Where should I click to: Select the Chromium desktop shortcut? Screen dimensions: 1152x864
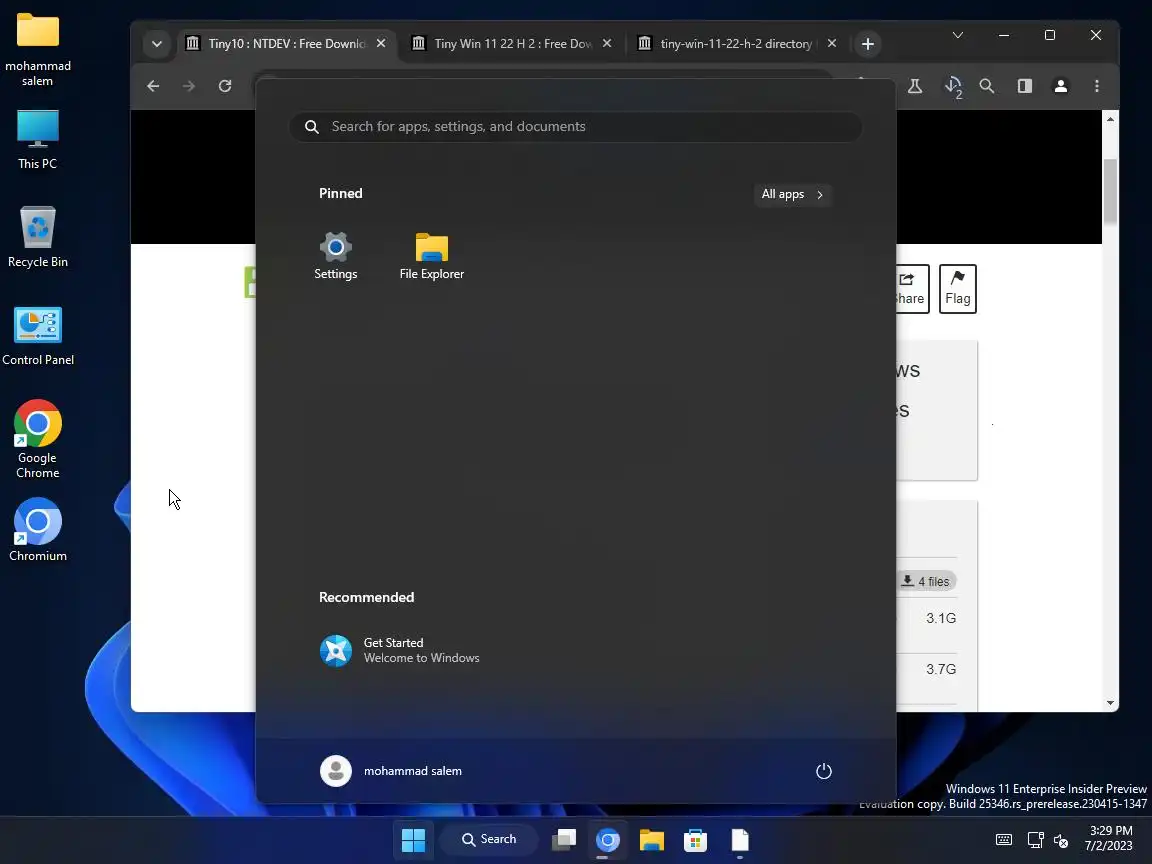pyautogui.click(x=37, y=530)
